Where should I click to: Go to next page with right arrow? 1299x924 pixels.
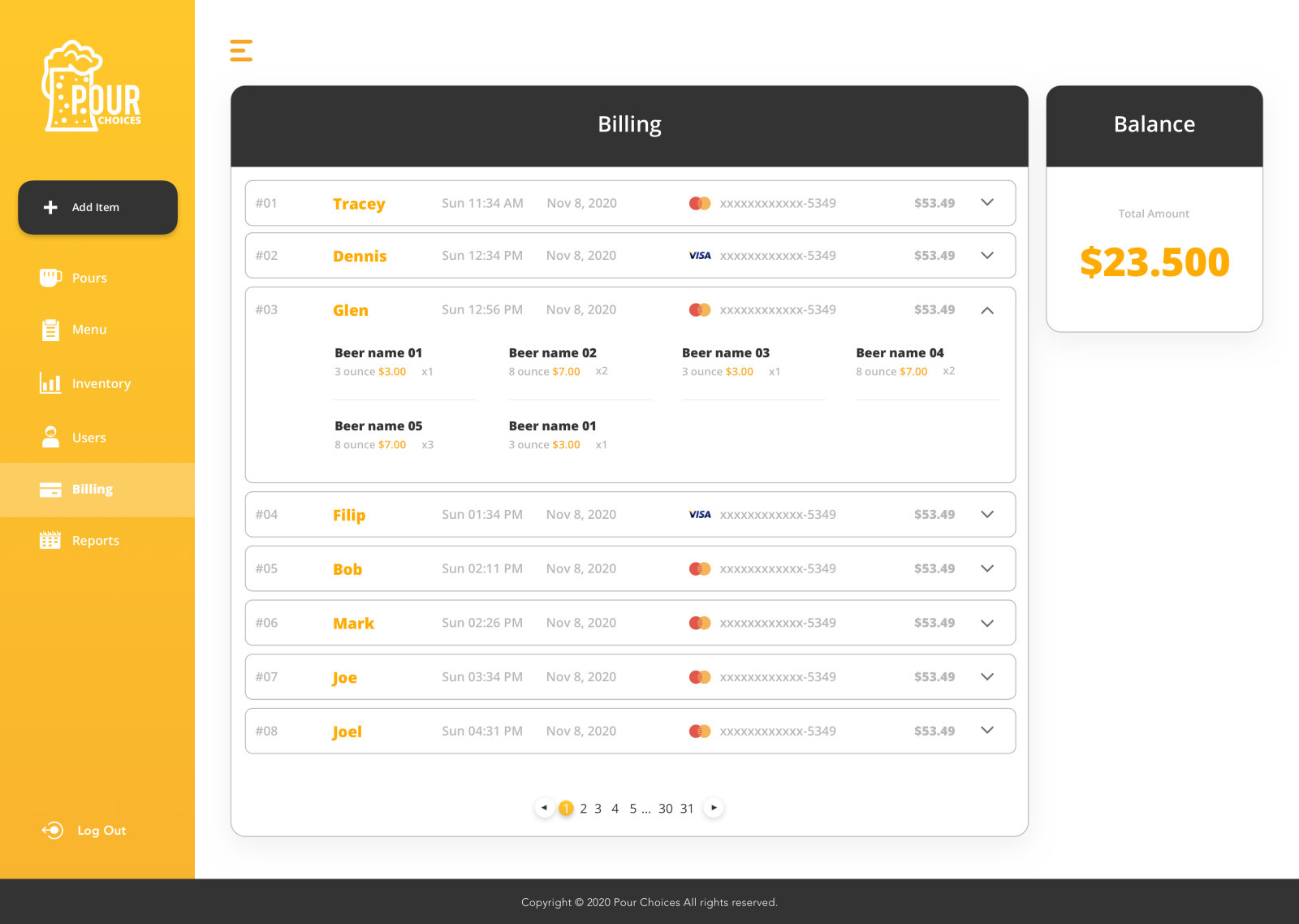pyautogui.click(x=714, y=808)
